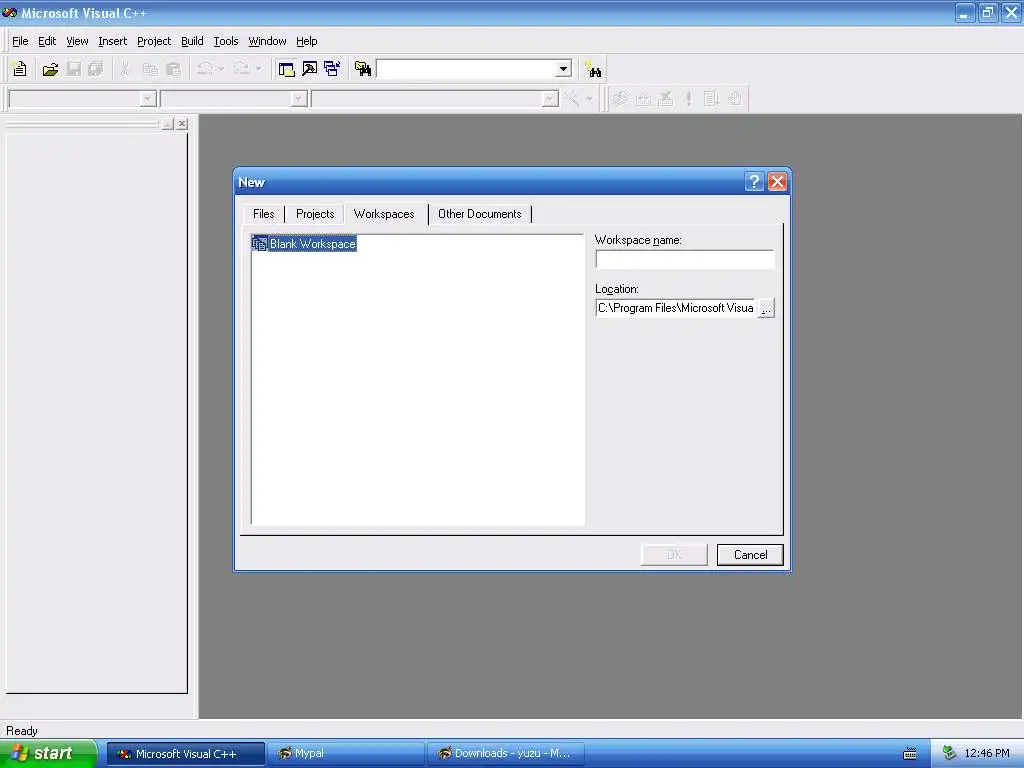Open the Window menu
Viewport: 1024px width, 768px height.
tap(267, 41)
